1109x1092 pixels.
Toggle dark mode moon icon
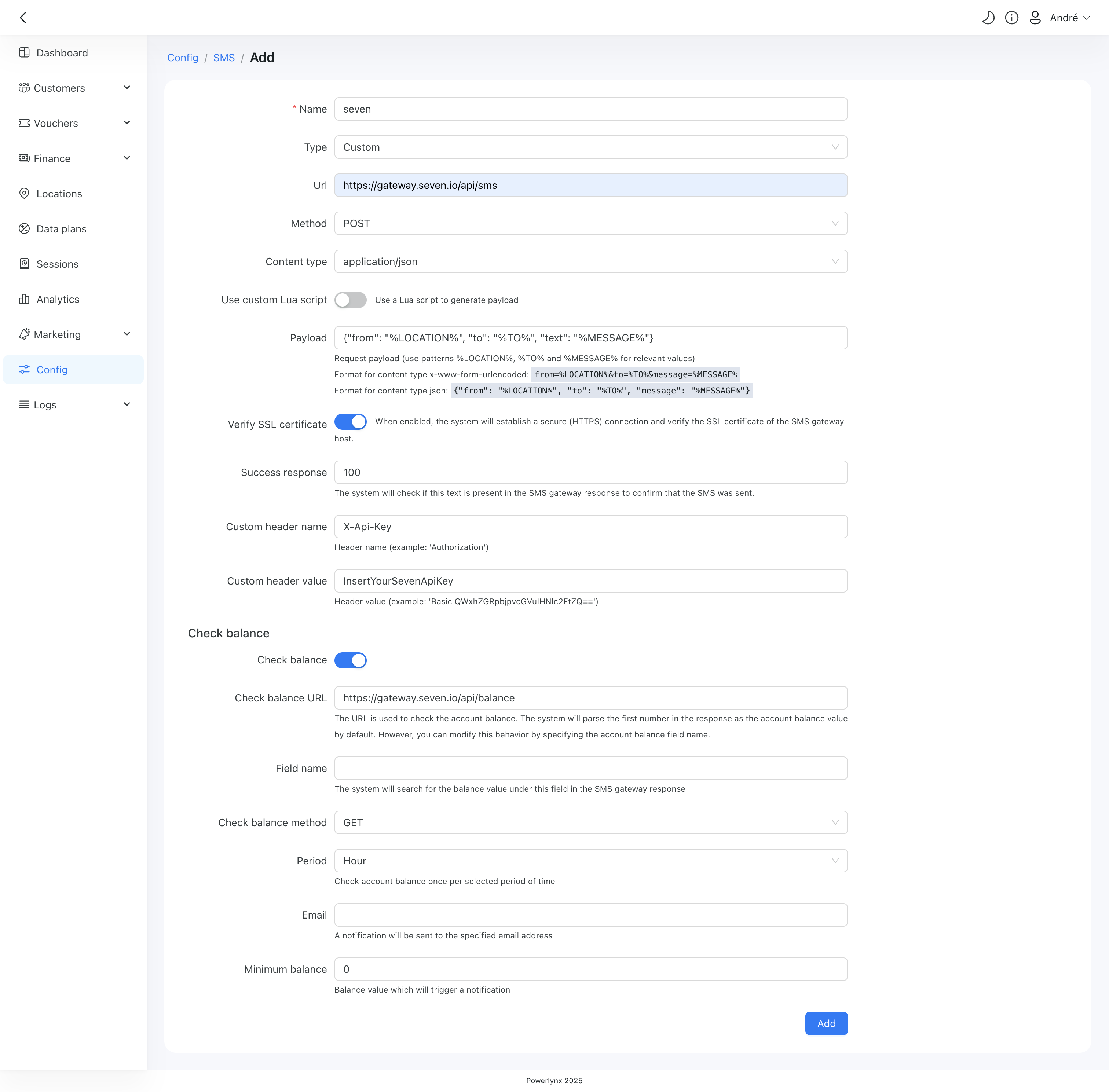click(988, 18)
